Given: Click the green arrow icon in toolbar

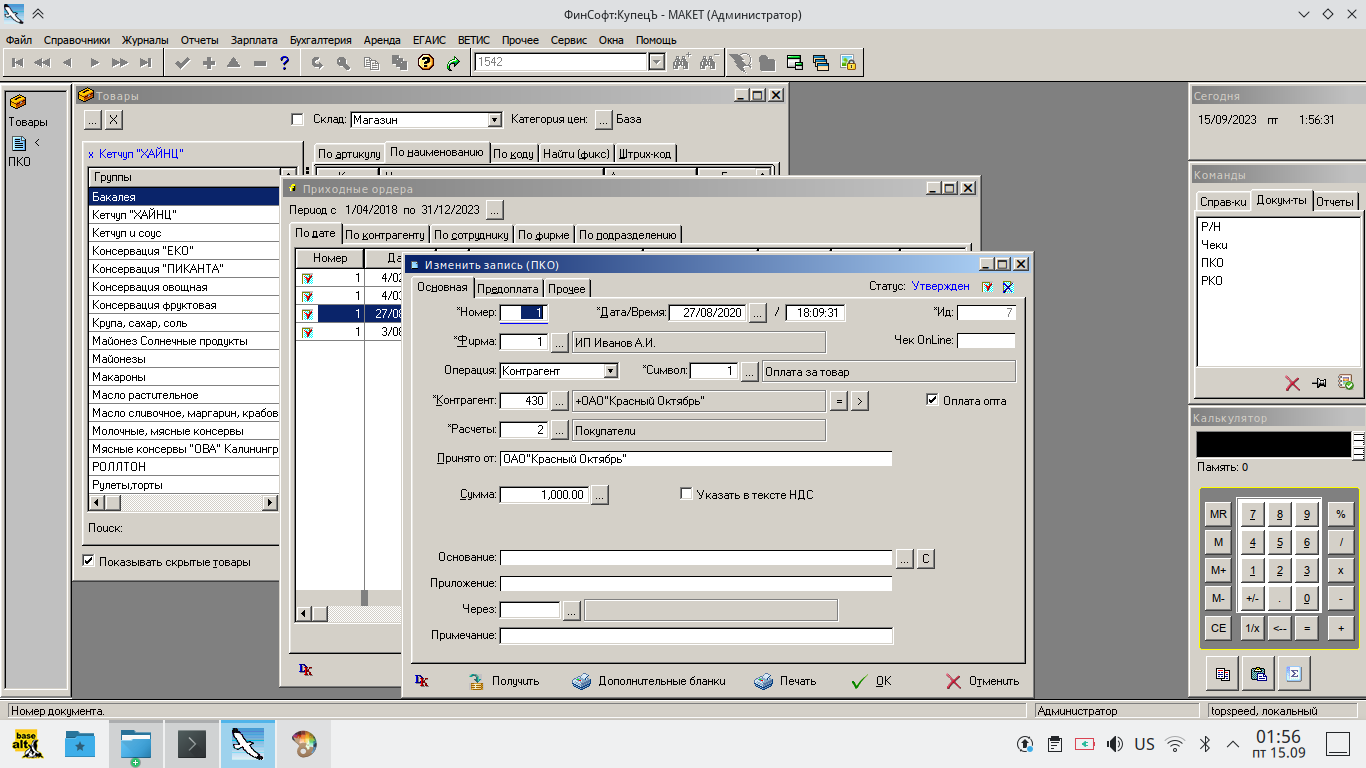Looking at the screenshot, I should point(453,62).
